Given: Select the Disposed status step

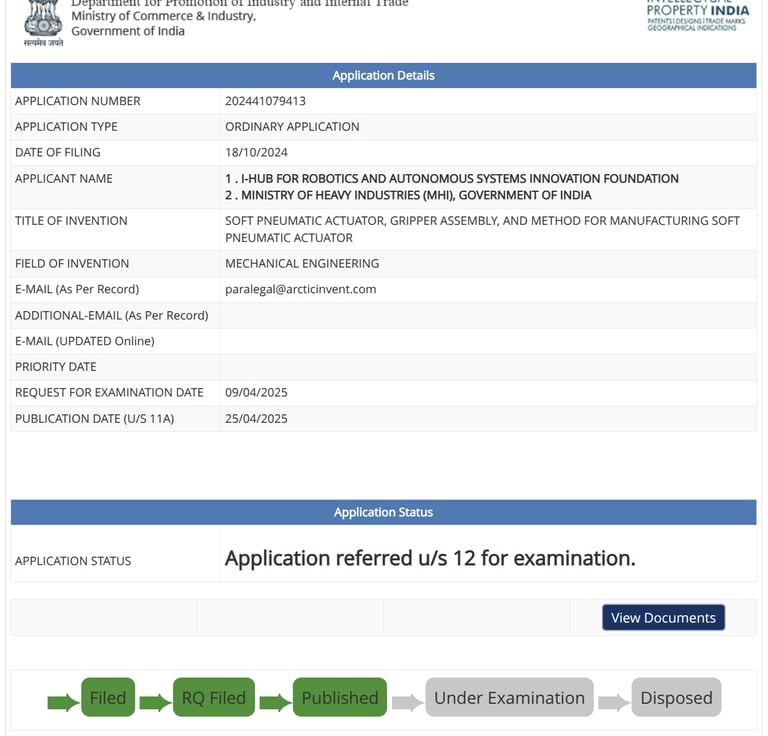Looking at the screenshot, I should click(676, 697).
